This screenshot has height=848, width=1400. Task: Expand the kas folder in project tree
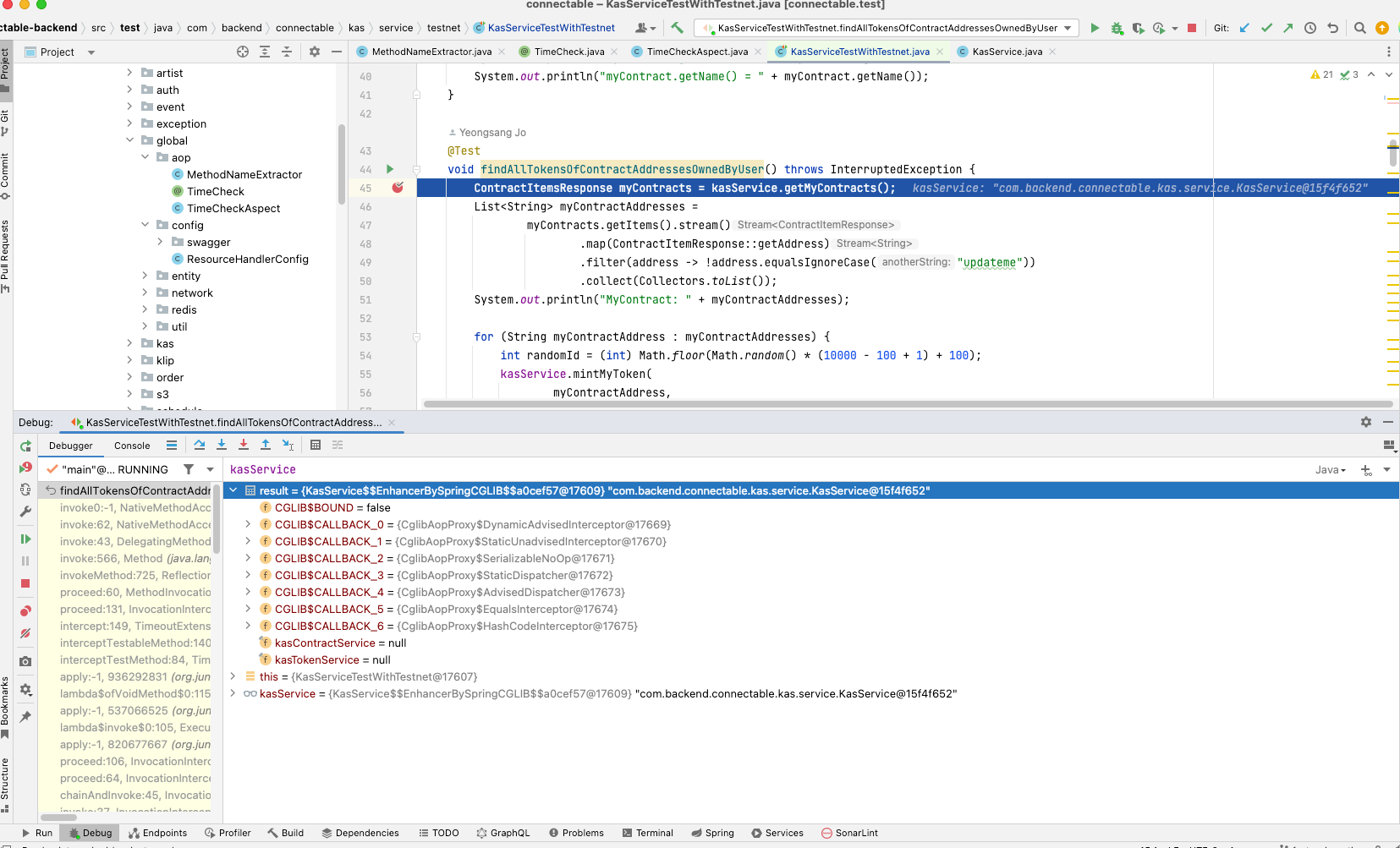tap(129, 343)
